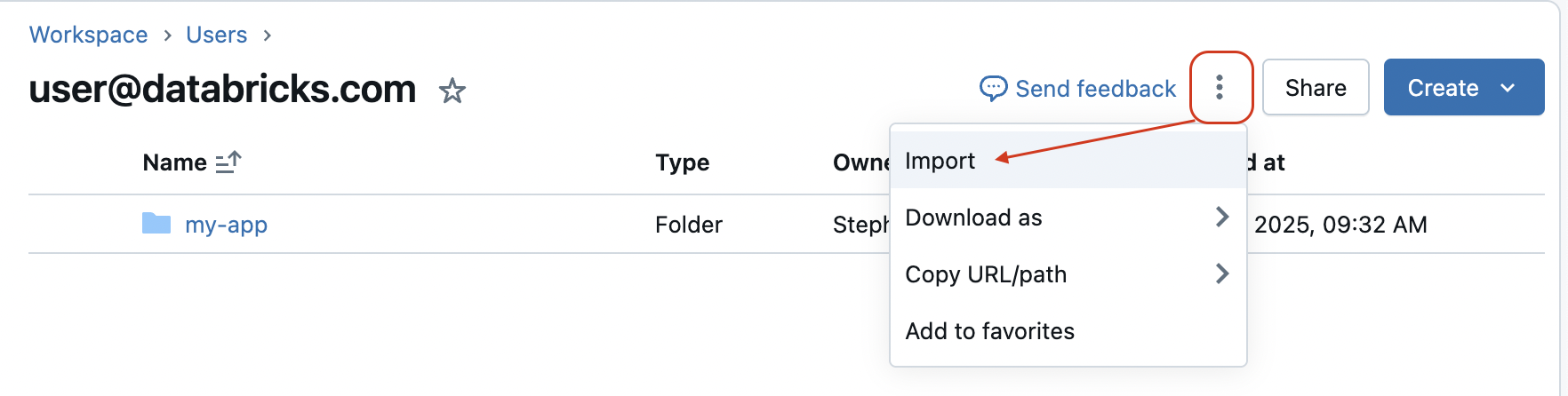Click the Share button

1315,88
